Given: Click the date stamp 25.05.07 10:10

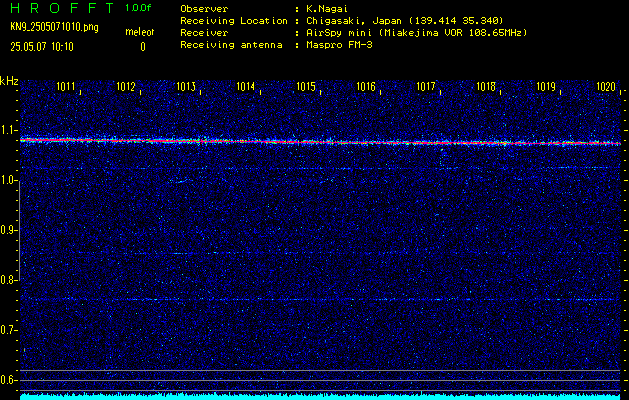Looking at the screenshot, I should (x=42, y=47).
